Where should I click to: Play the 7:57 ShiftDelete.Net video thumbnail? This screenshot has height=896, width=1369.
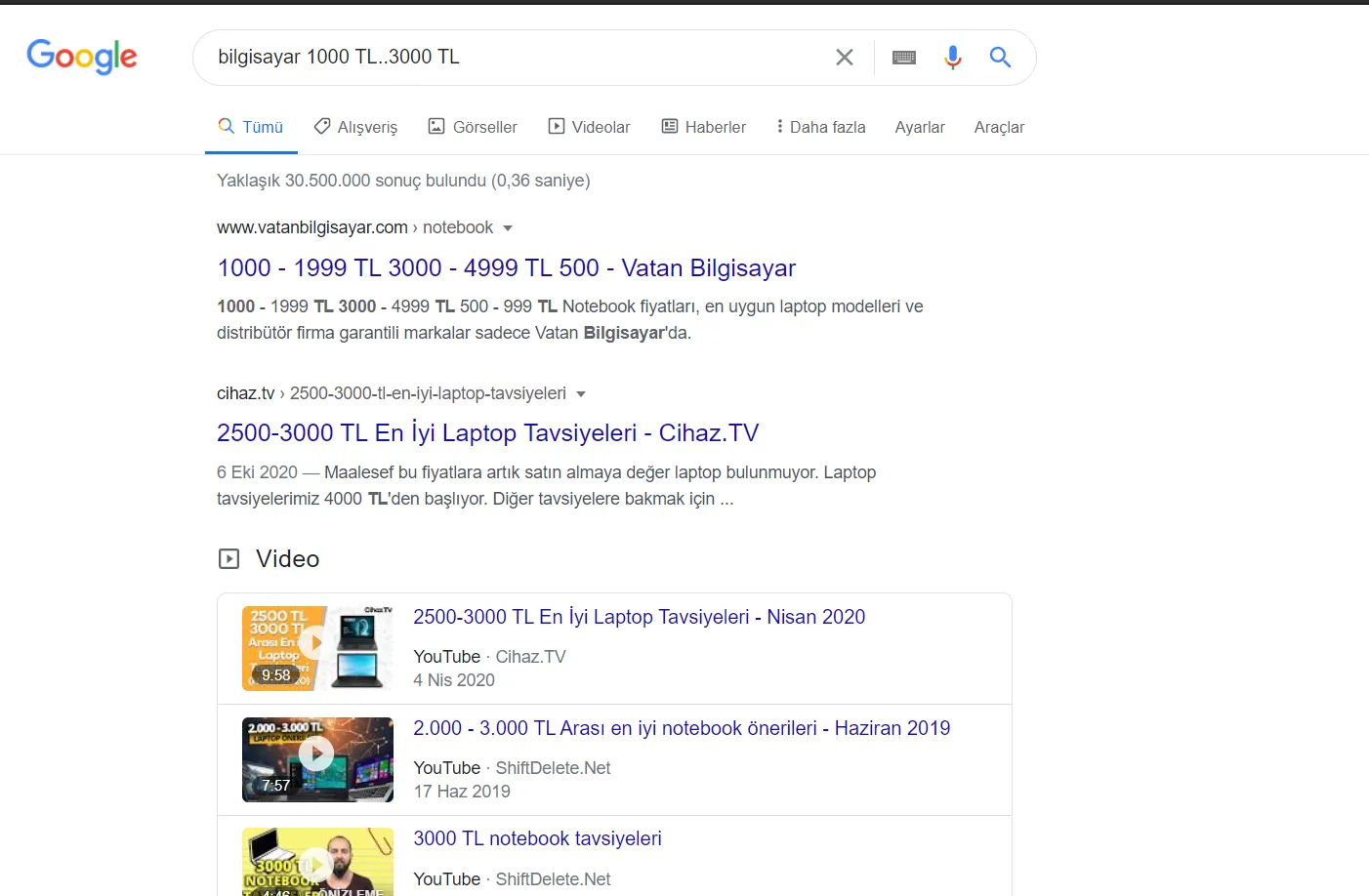click(x=317, y=759)
